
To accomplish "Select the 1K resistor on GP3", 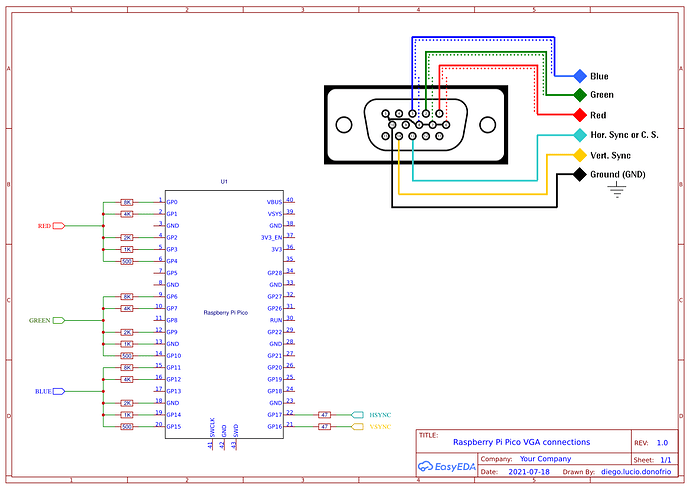I will pyautogui.click(x=127, y=250).
